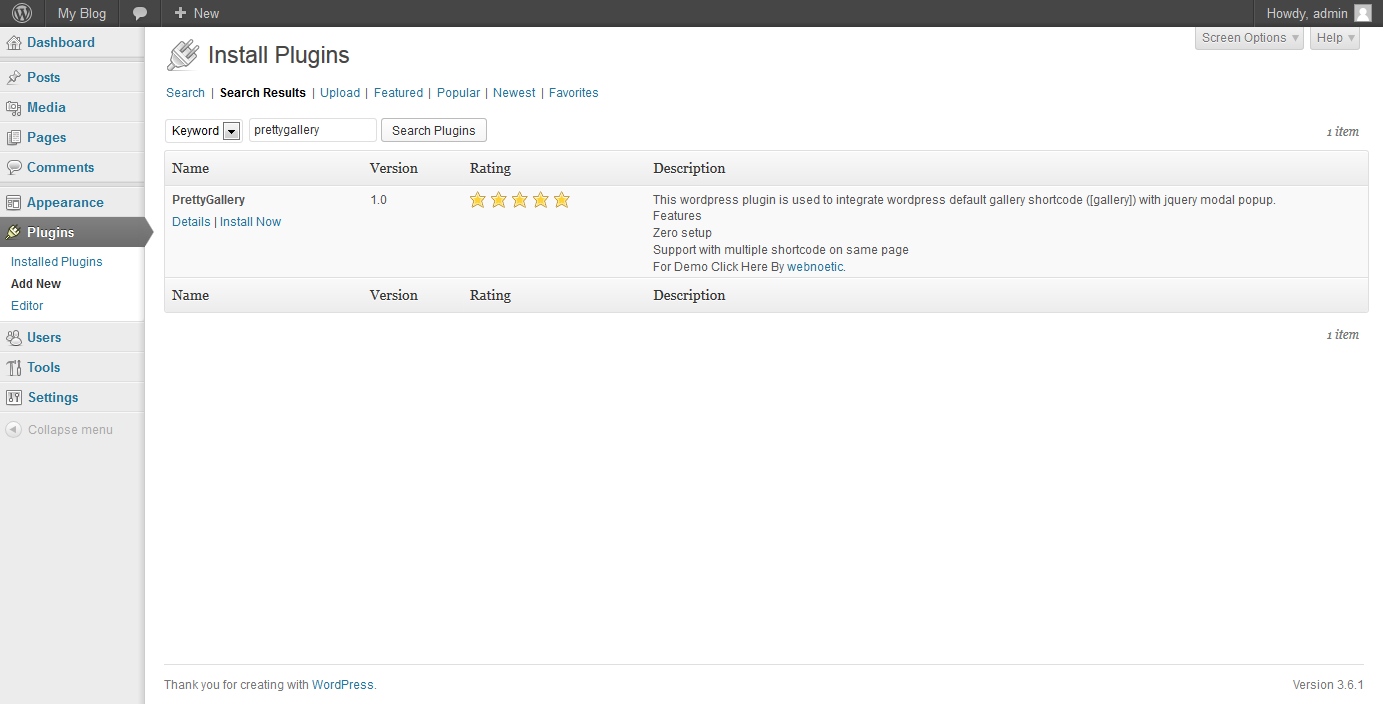1383x704 pixels.
Task: Open the comments bubble icon in toolbar
Action: [x=140, y=13]
